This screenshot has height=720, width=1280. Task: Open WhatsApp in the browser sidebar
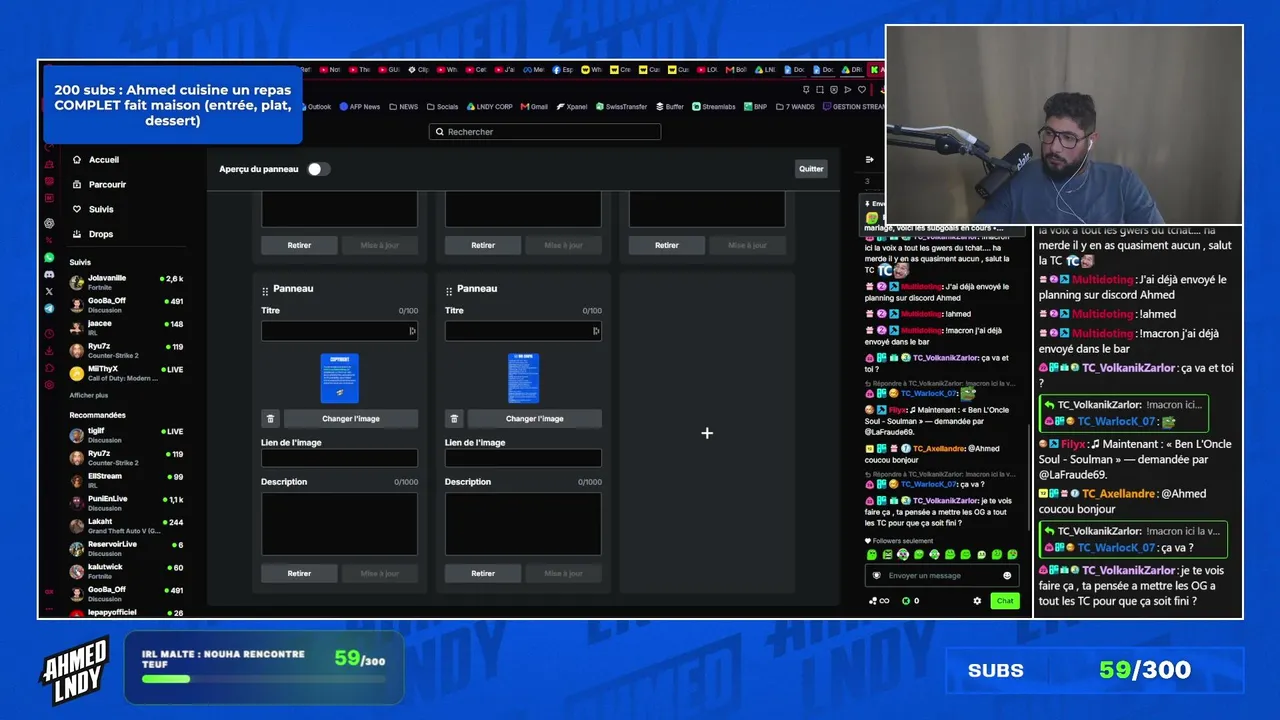(x=49, y=257)
